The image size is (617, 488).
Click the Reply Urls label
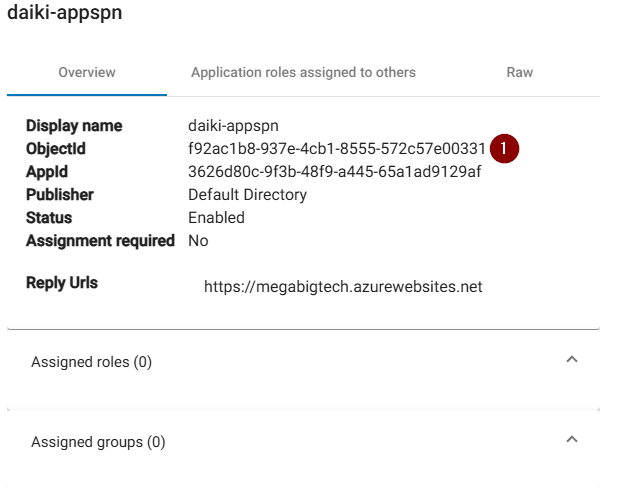[x=62, y=283]
